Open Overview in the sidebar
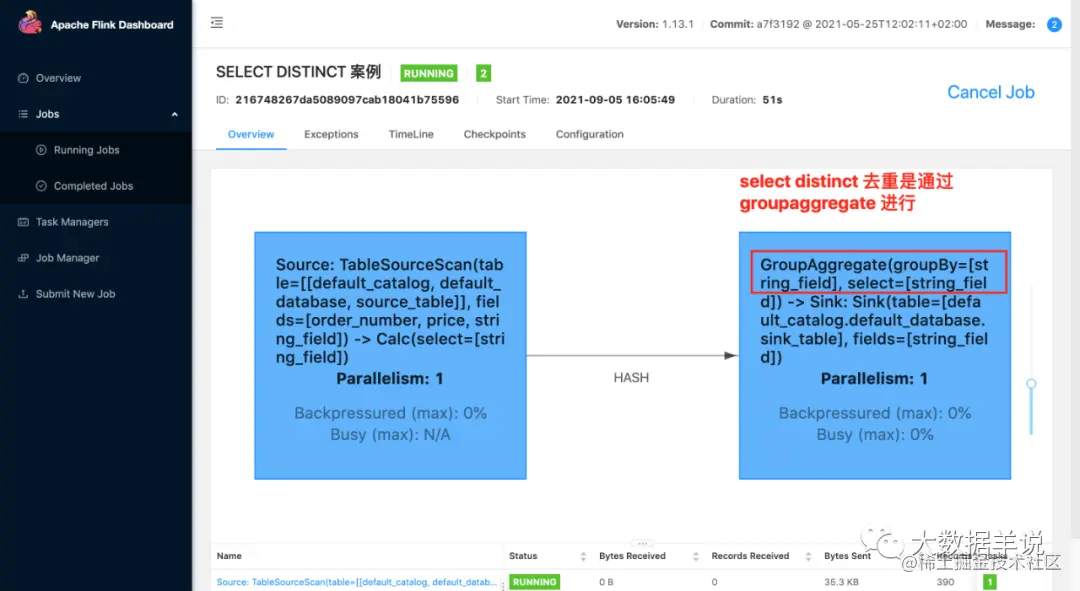 (58, 78)
